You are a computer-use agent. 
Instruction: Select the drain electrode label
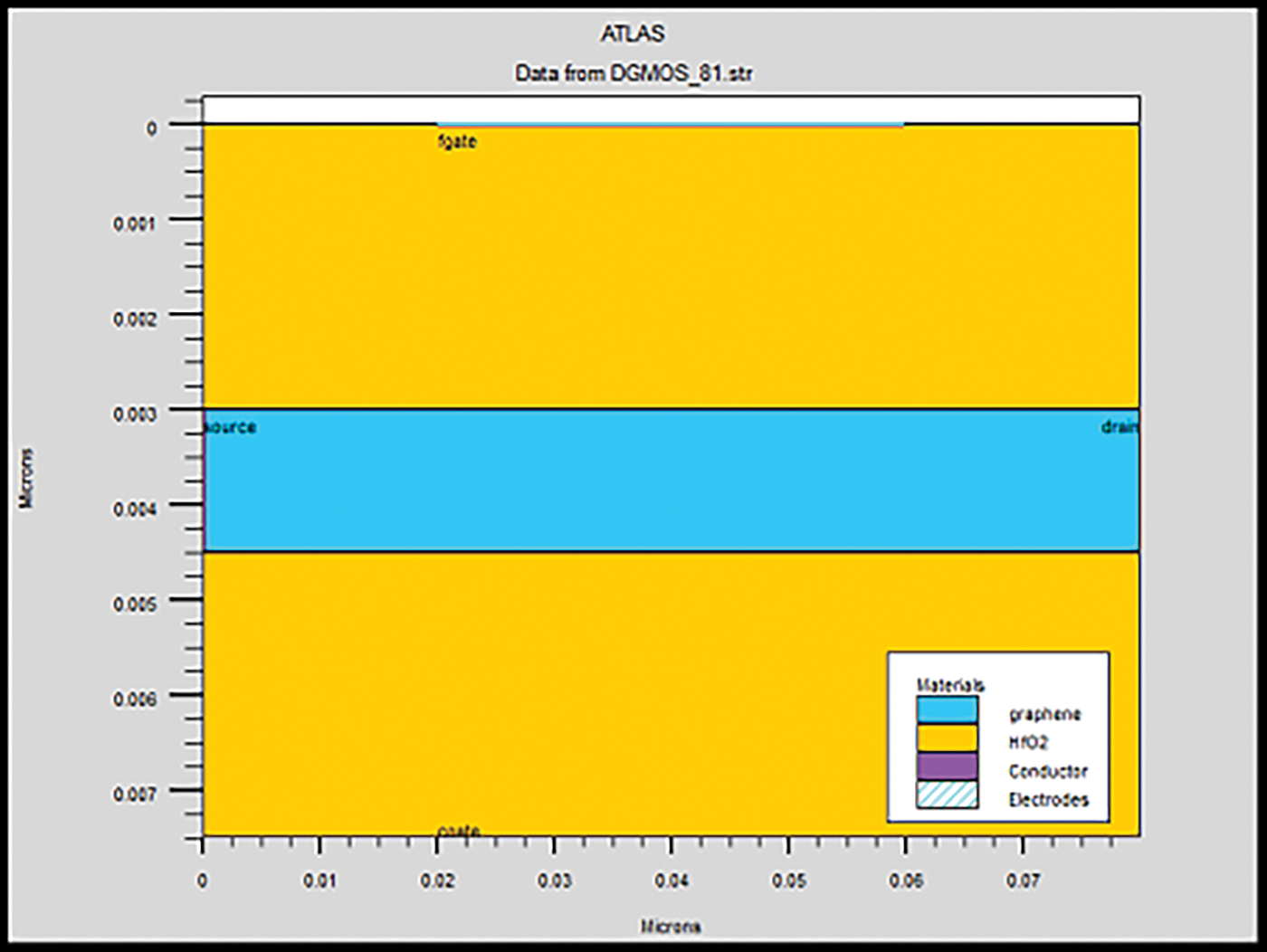pyautogui.click(x=1119, y=427)
